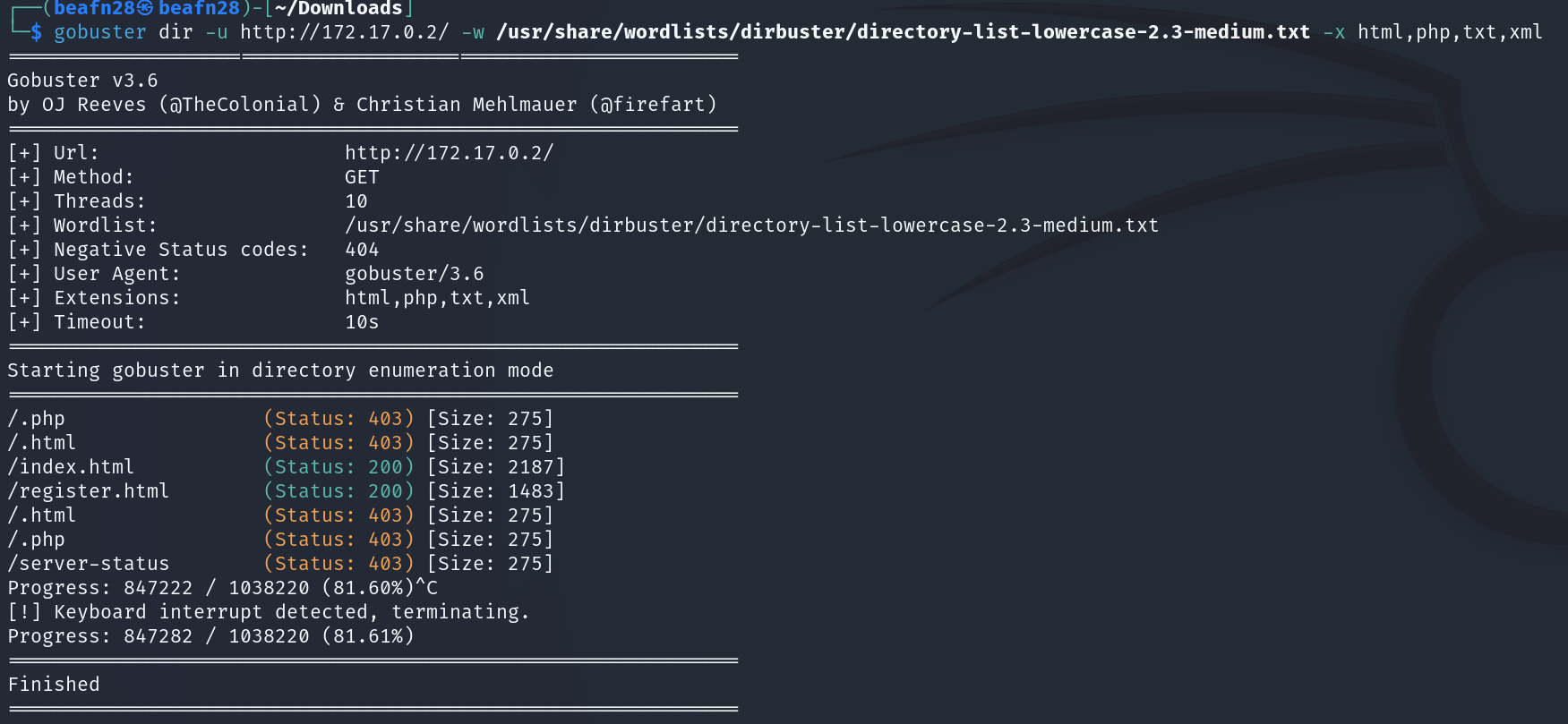Click the -x flag in command
The height and width of the screenshot is (724, 1568).
[1333, 32]
